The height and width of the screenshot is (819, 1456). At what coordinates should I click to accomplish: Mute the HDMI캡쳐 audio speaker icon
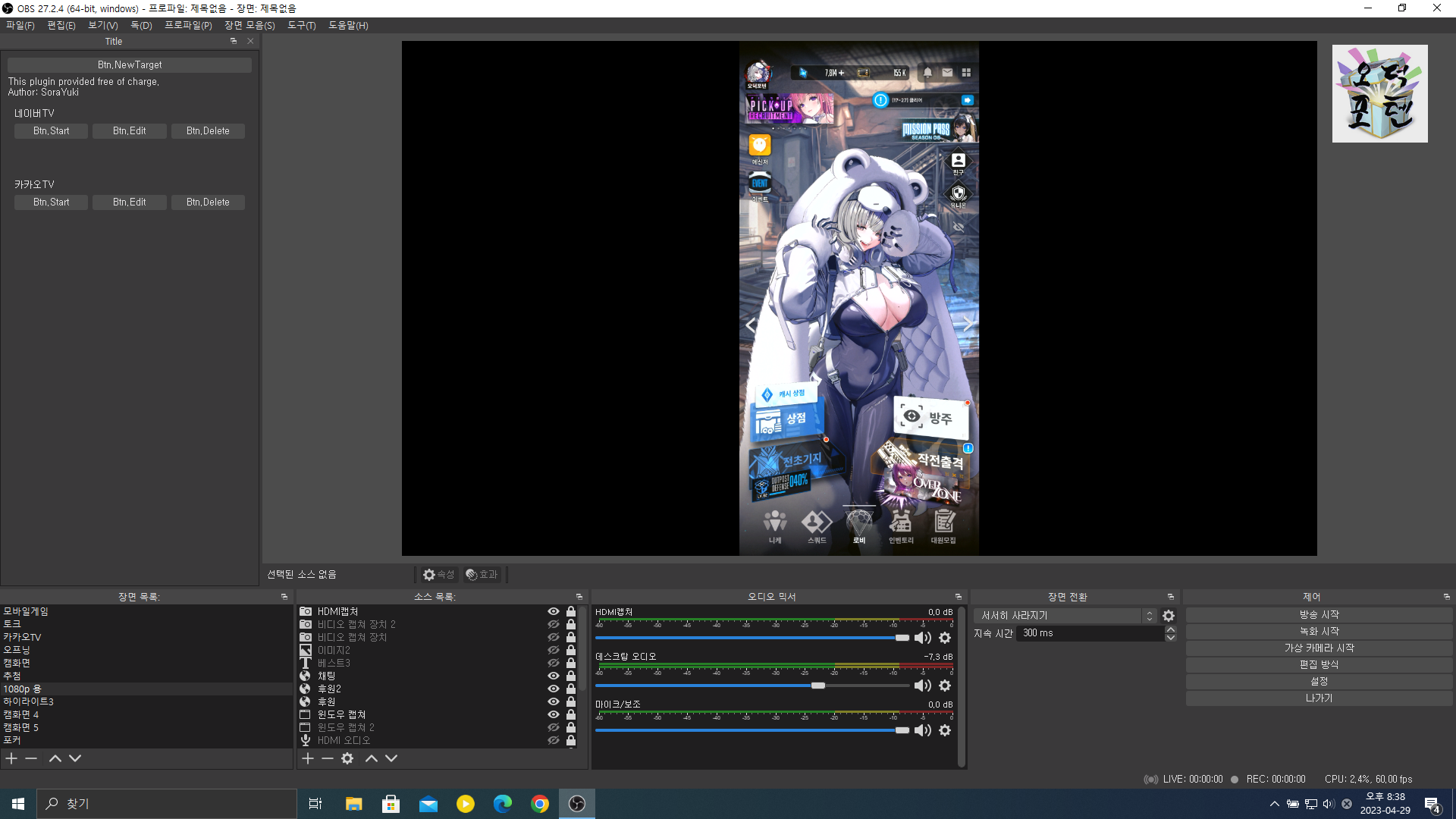pos(922,638)
